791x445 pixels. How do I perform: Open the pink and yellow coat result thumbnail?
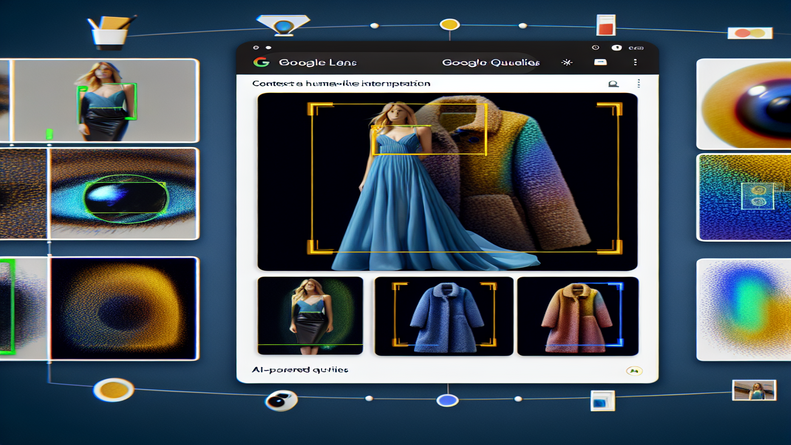click(x=578, y=316)
